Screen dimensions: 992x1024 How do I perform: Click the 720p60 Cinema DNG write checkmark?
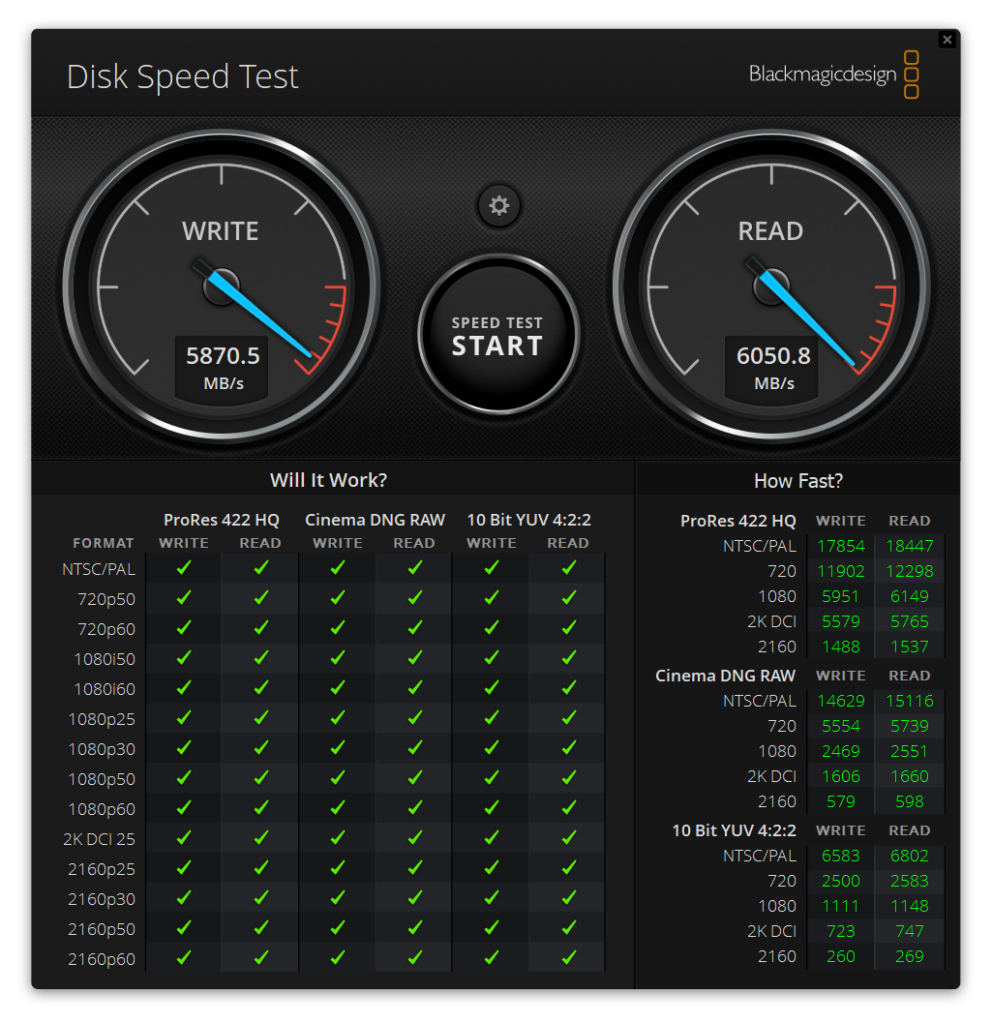[x=338, y=628]
